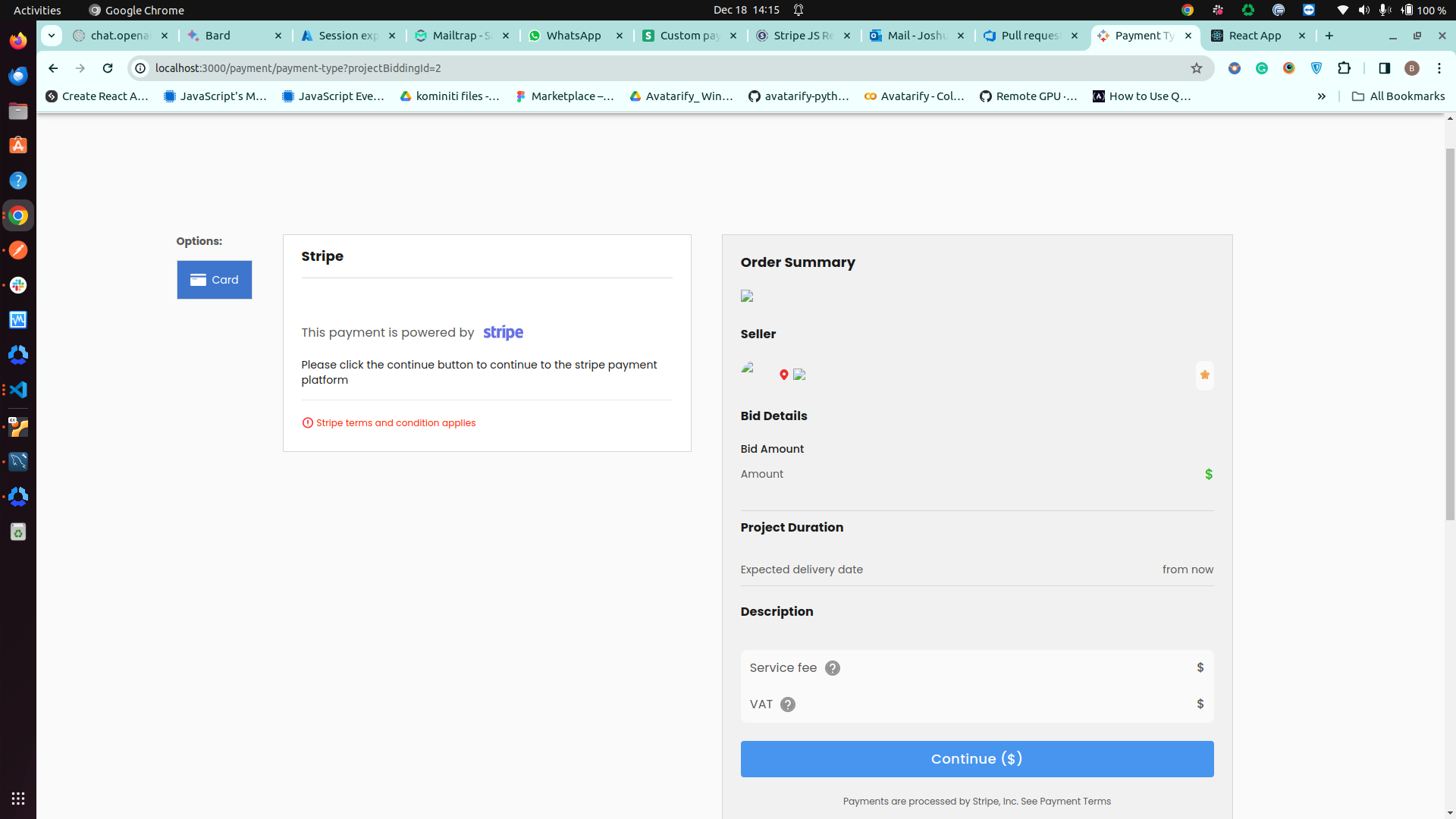Screen dimensions: 1456x819
Task: Click the Service fee help question icon
Action: 832,668
